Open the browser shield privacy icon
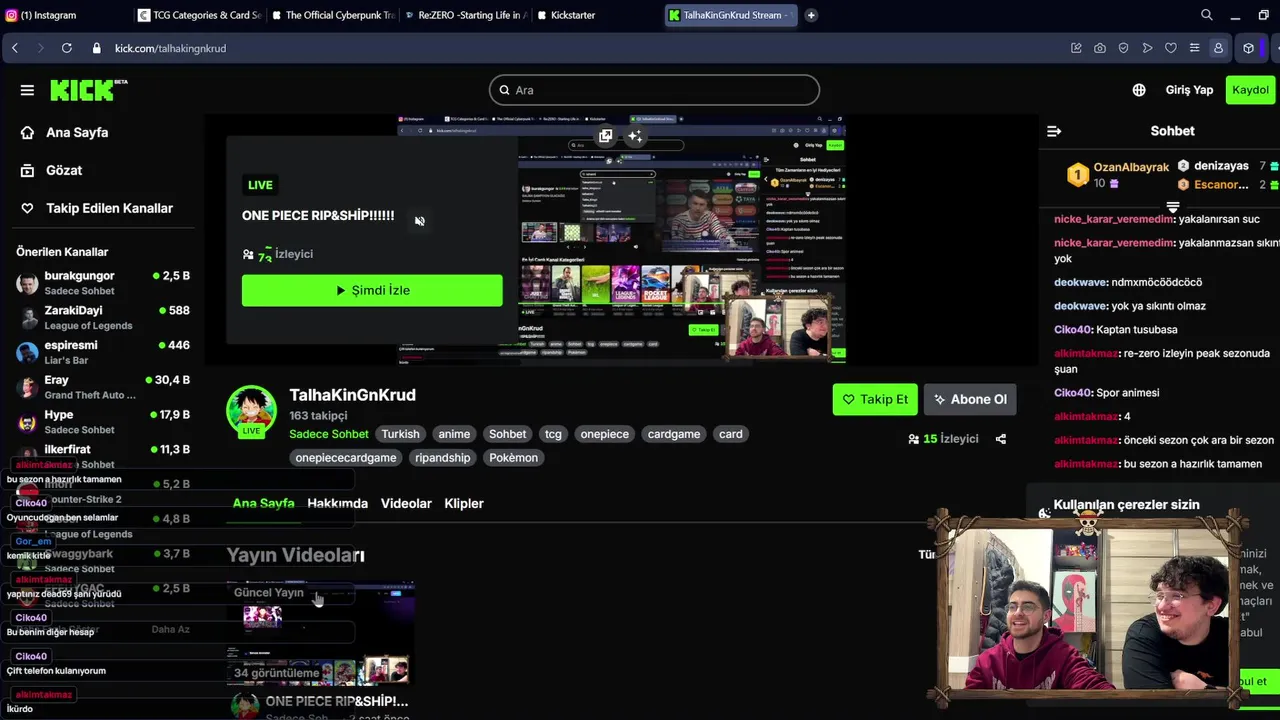The height and width of the screenshot is (720, 1280). tap(1123, 48)
